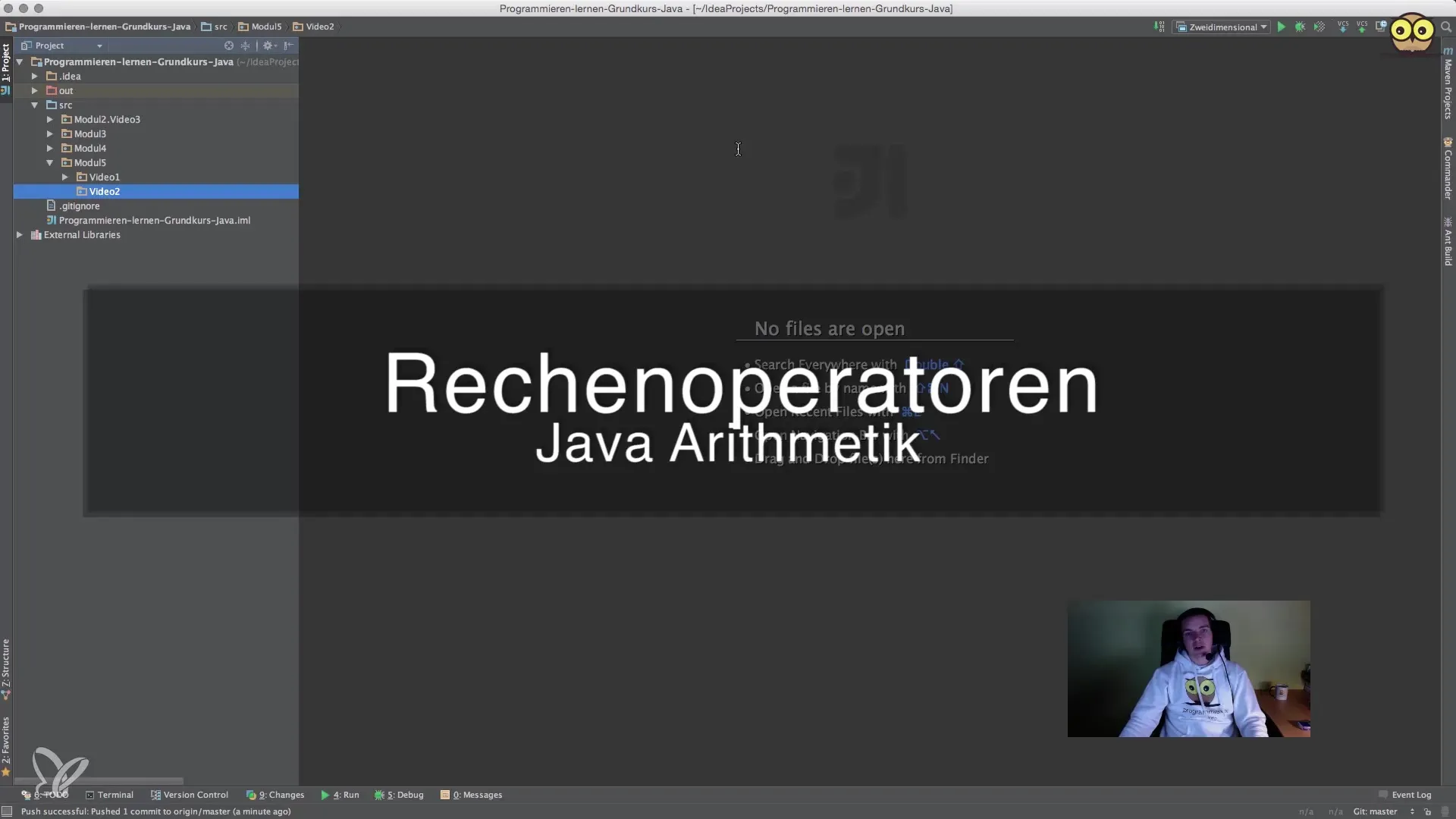Viewport: 1456px width, 819px height.
Task: Open the 4: Run tab
Action: [340, 795]
